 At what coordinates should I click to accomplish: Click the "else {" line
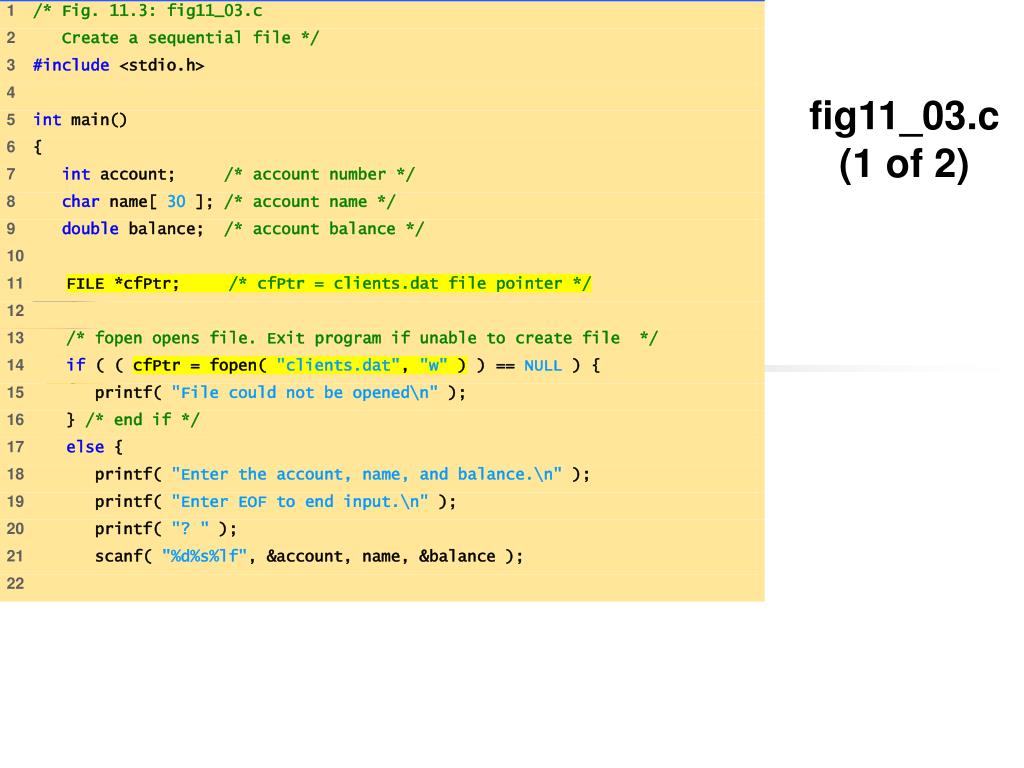(95, 447)
